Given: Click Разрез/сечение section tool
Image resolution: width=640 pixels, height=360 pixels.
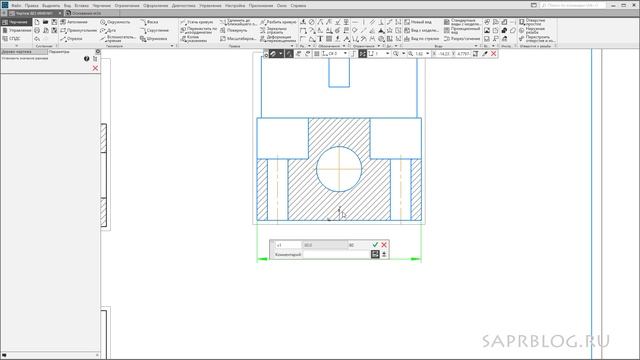Looking at the screenshot, I should pos(462,39).
